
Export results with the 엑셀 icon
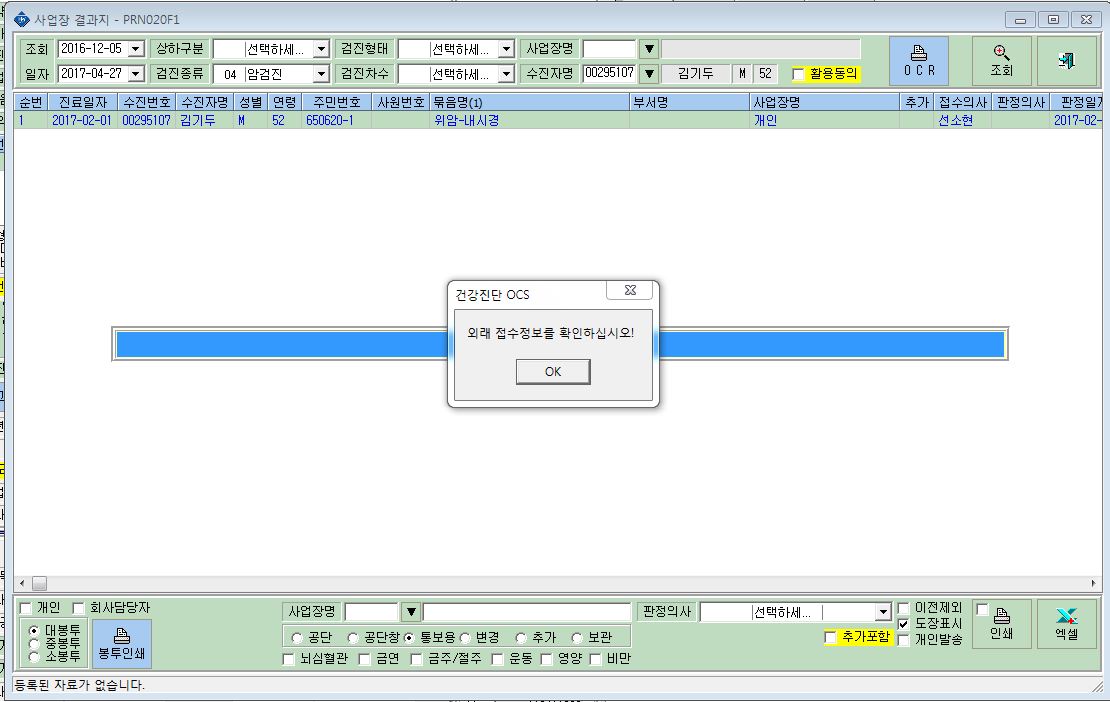(1067, 624)
